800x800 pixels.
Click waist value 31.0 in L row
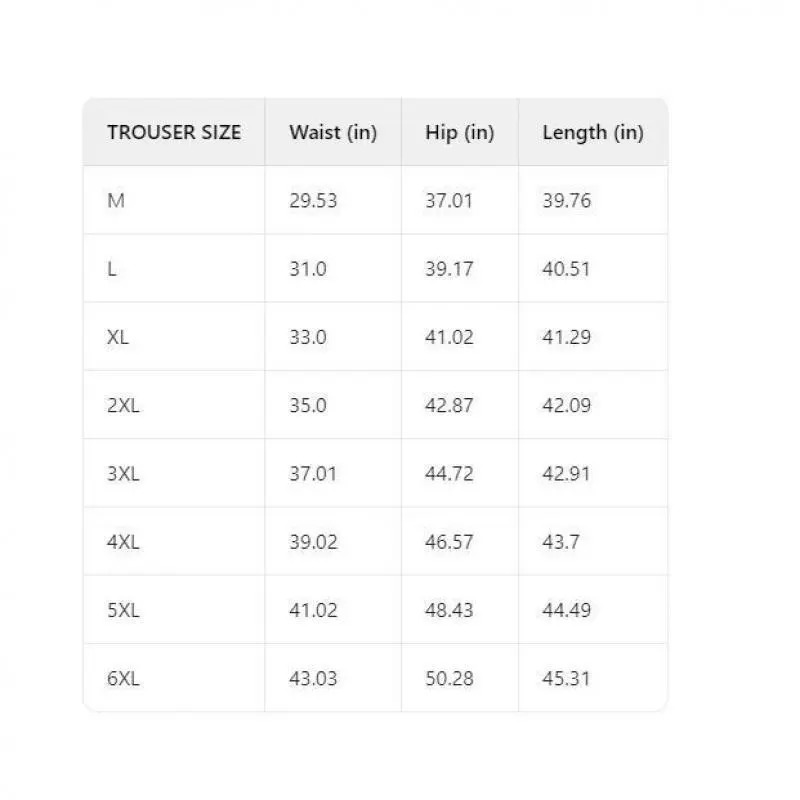click(308, 269)
